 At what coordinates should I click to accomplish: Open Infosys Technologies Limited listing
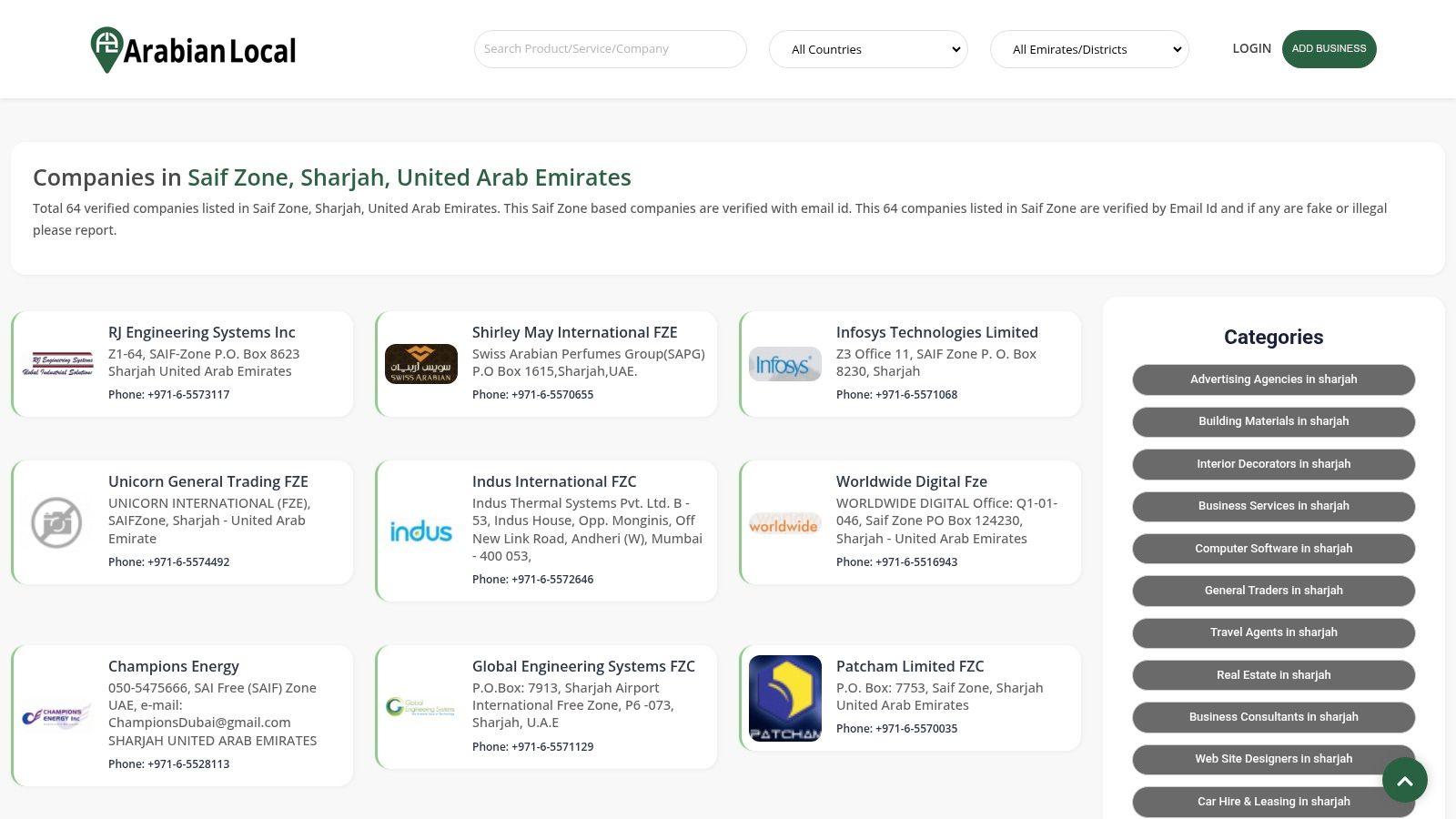[x=936, y=332]
